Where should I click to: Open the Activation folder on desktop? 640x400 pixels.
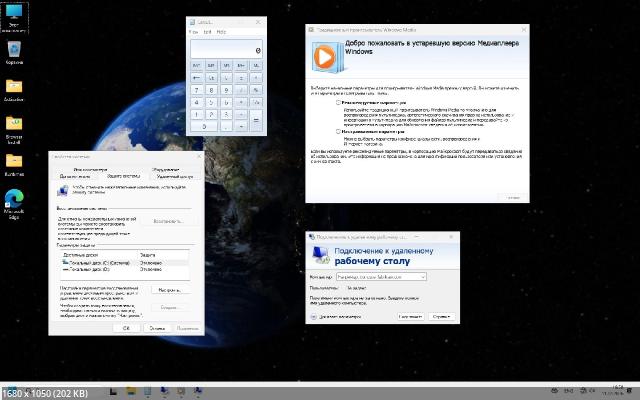15,87
